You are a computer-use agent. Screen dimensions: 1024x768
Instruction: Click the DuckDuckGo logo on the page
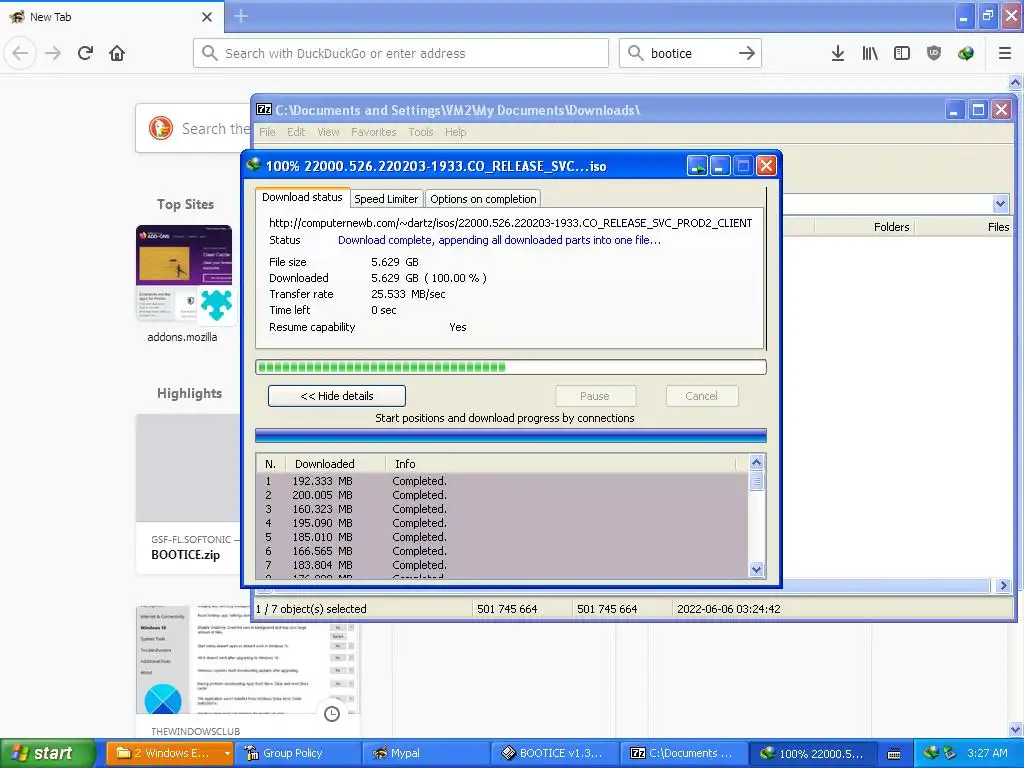point(161,128)
